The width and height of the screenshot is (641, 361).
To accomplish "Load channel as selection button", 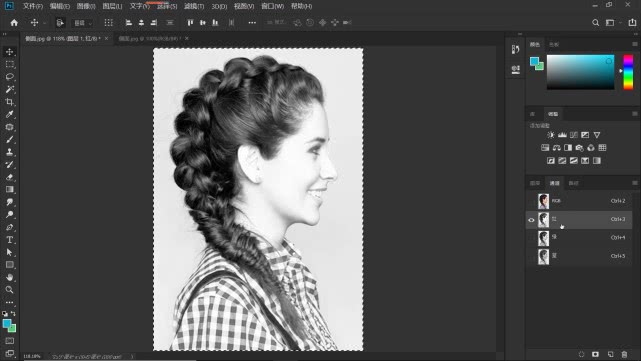I will (581, 354).
